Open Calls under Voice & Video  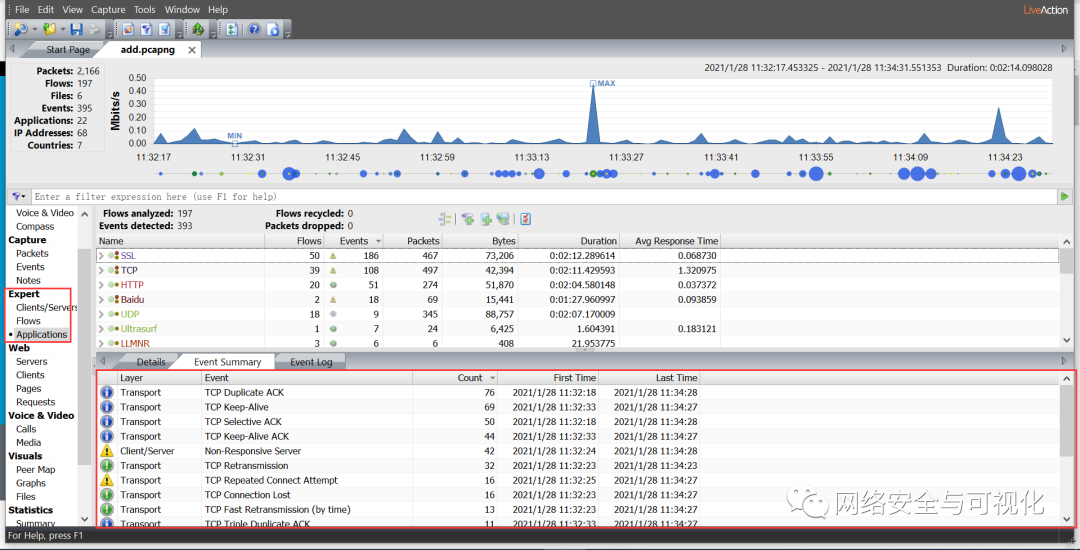tap(26, 429)
